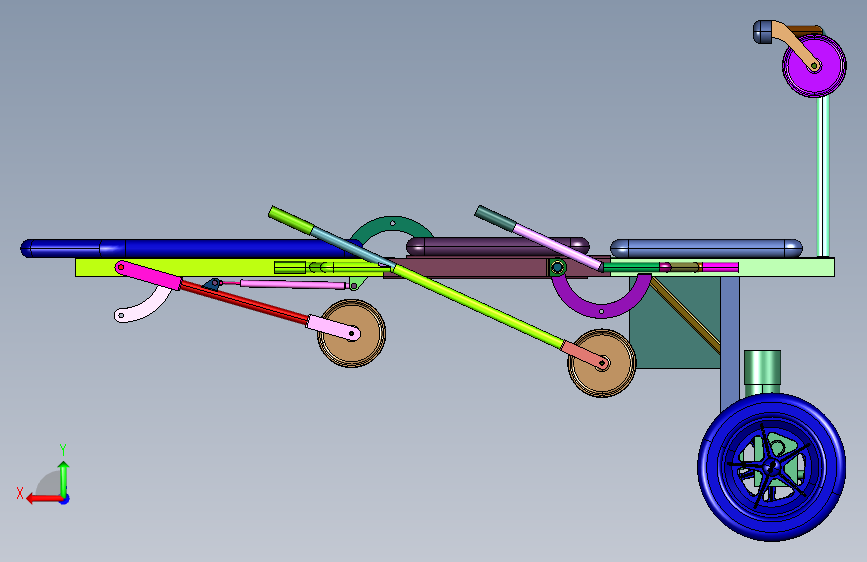Click the purple semicircular arc bracket
The width and height of the screenshot is (867, 562).
click(x=602, y=298)
